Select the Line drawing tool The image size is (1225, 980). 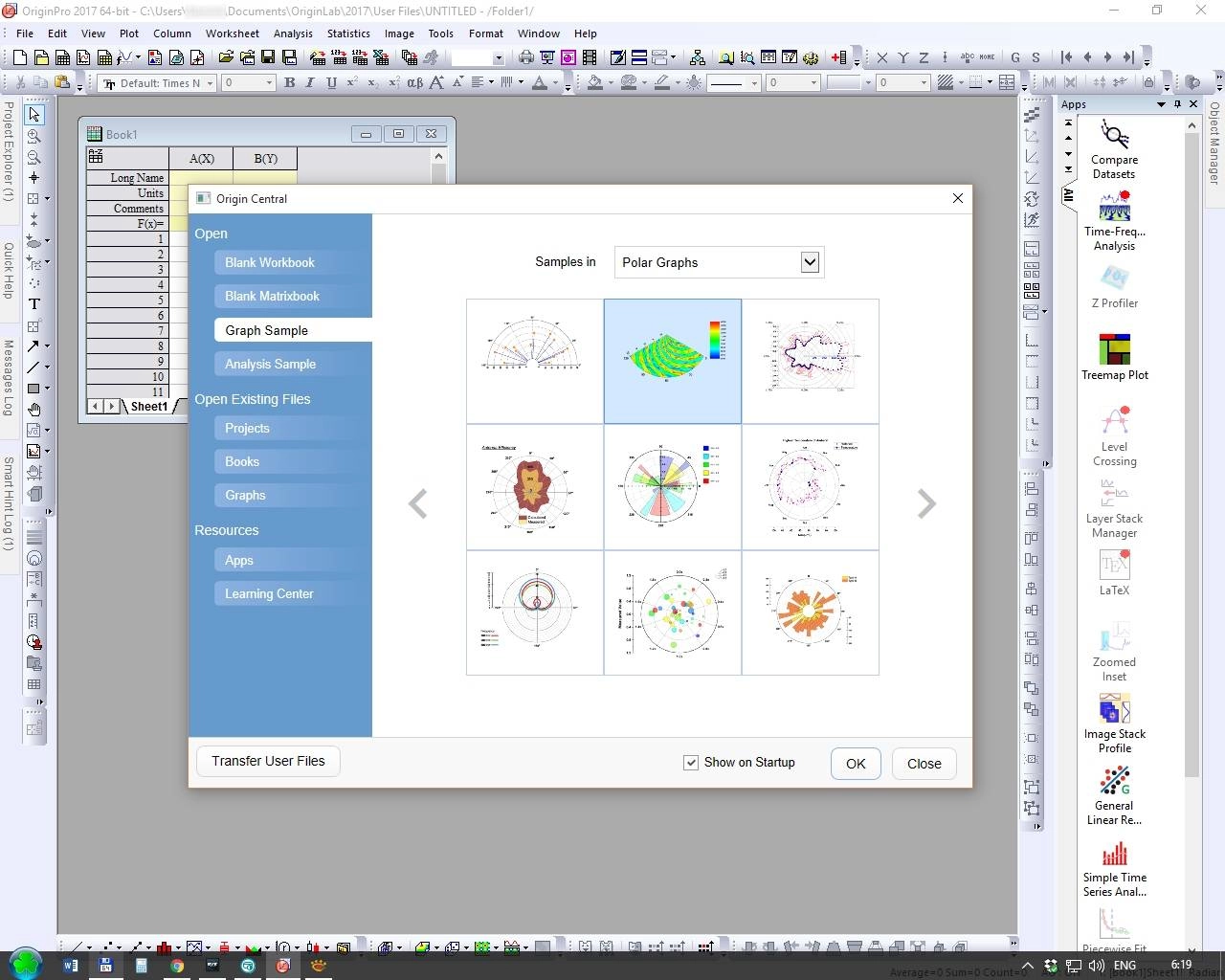coord(33,367)
